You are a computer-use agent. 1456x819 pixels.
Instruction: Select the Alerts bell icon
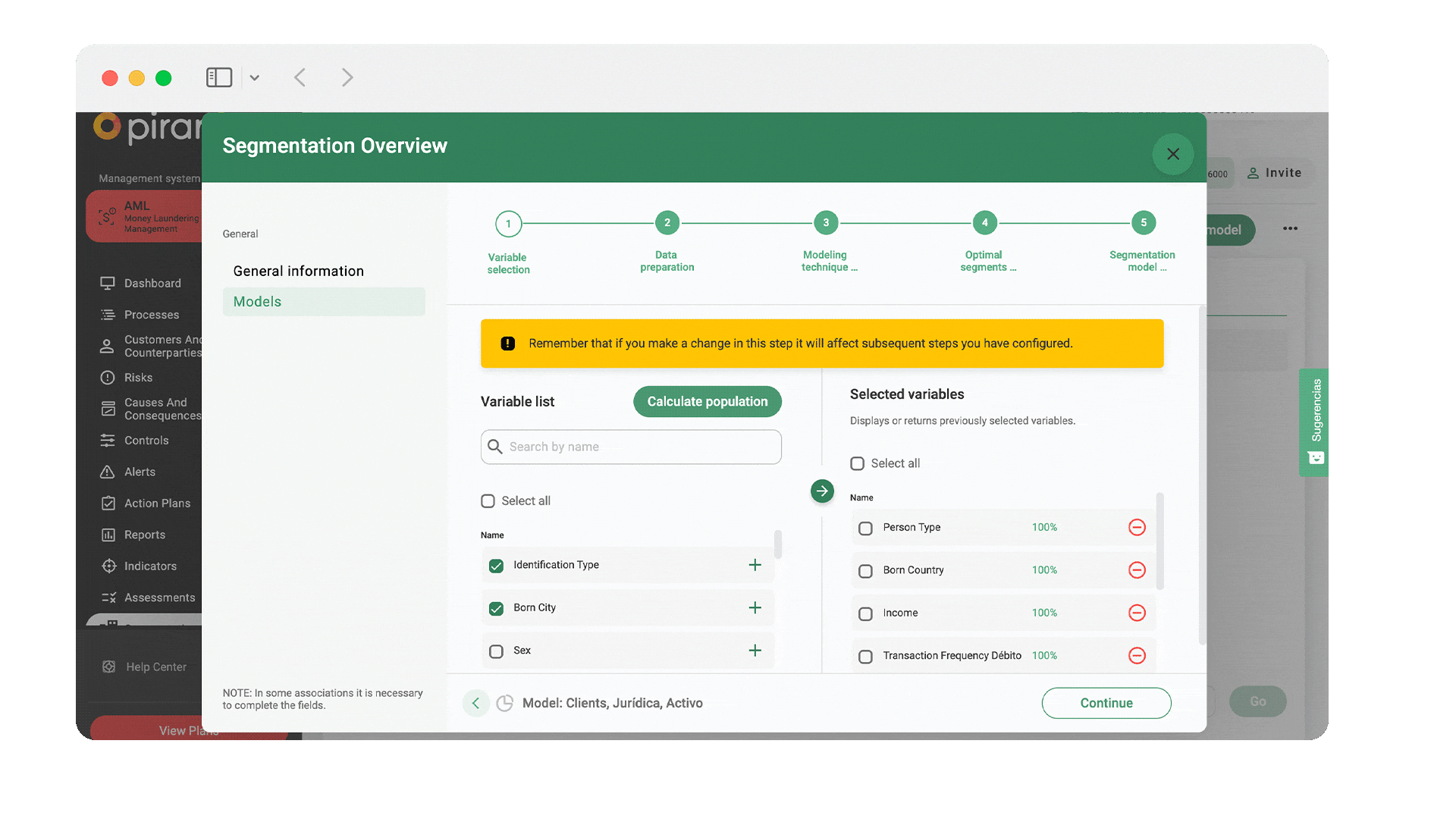(x=108, y=472)
